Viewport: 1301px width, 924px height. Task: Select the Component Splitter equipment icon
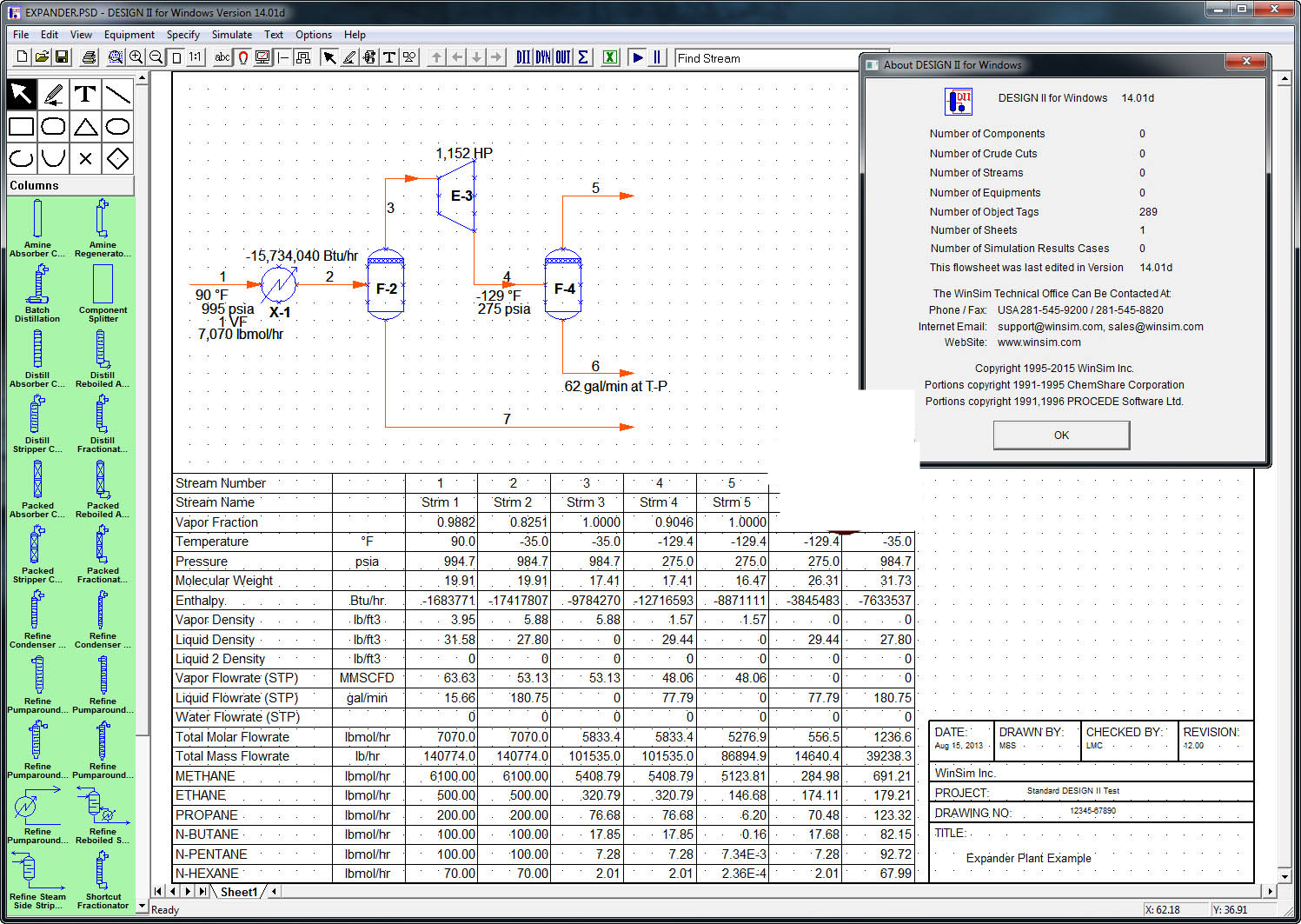coord(103,293)
